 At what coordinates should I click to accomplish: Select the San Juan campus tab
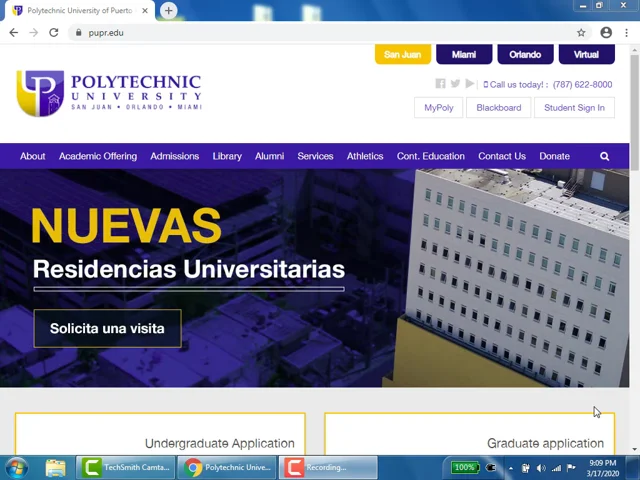[x=403, y=54]
